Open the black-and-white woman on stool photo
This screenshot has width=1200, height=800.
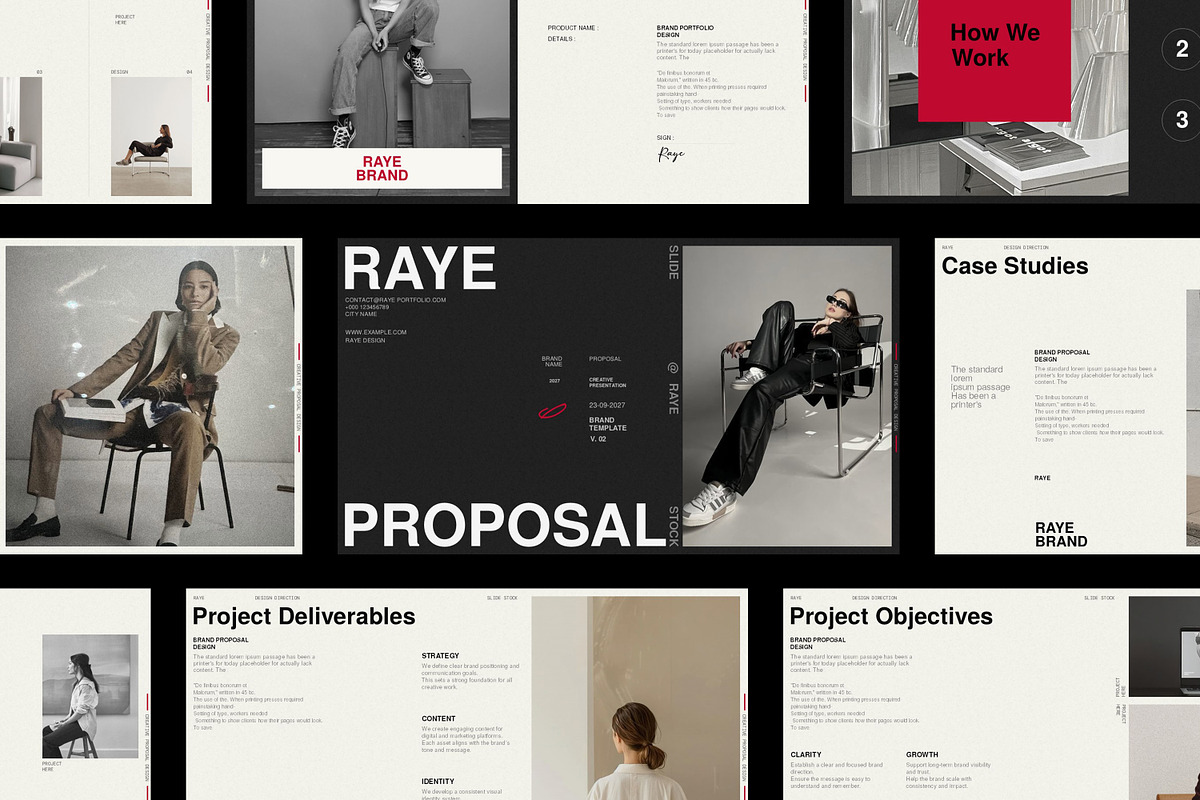[90, 696]
